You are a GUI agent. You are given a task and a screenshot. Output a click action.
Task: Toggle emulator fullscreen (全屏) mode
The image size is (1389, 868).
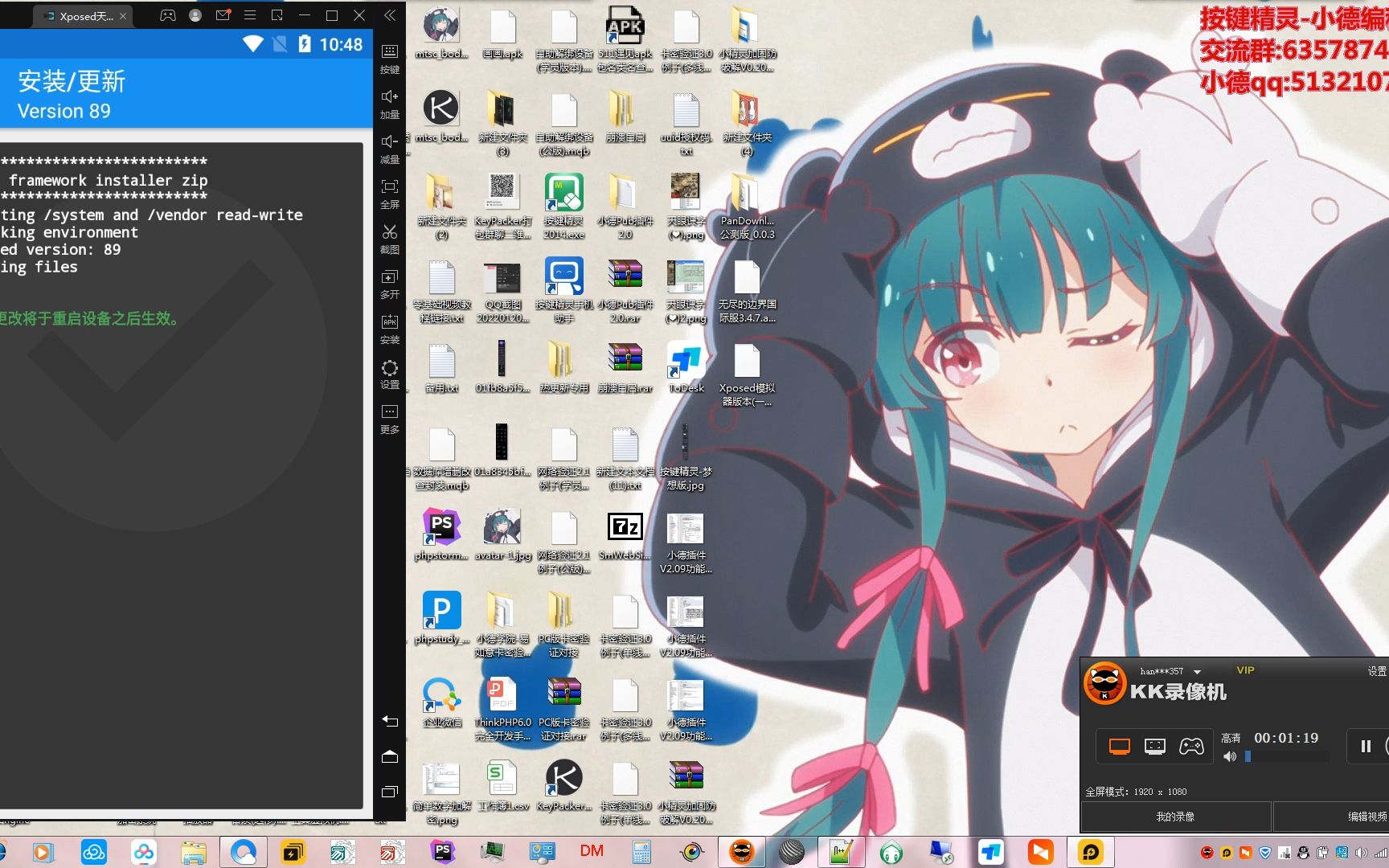click(x=390, y=194)
